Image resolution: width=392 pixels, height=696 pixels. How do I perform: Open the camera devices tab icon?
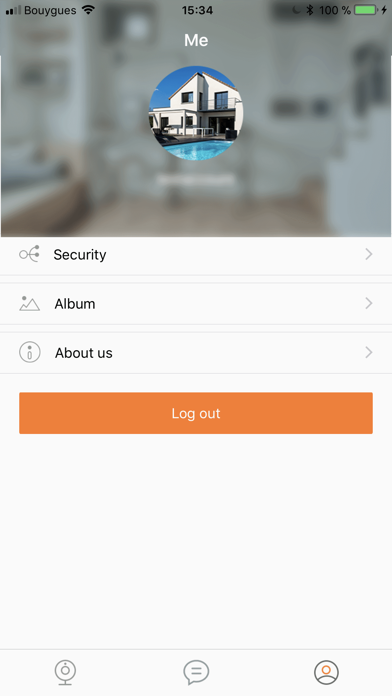pos(65,672)
